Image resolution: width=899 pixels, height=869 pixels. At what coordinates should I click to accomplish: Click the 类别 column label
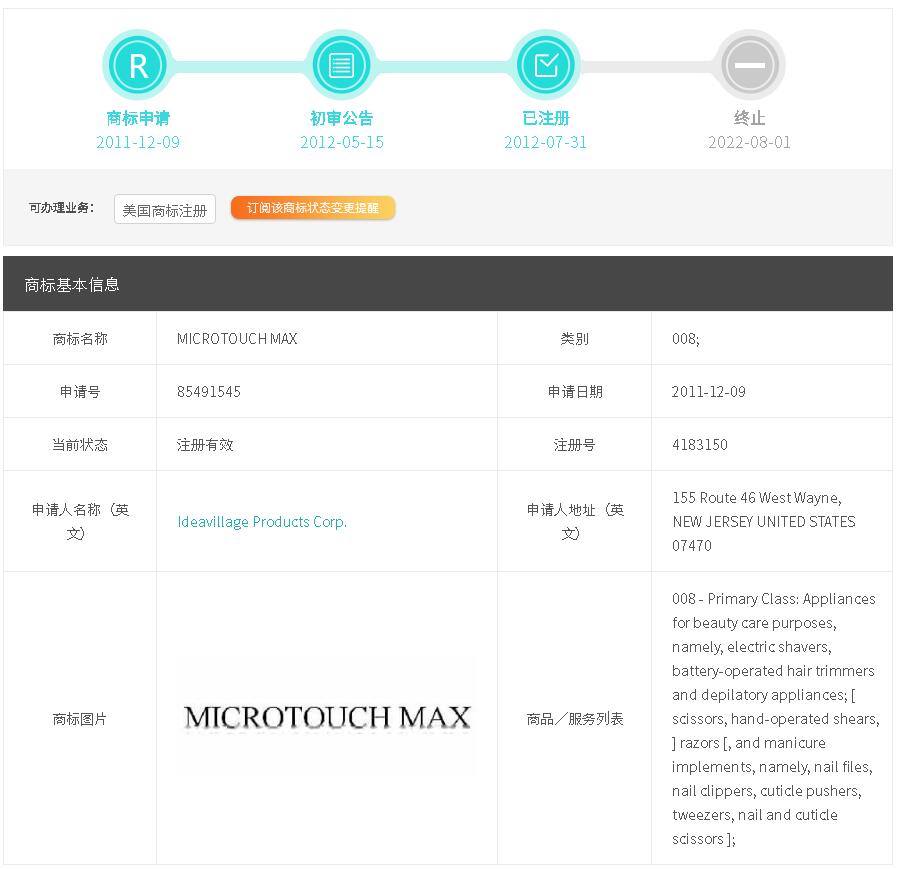(574, 339)
